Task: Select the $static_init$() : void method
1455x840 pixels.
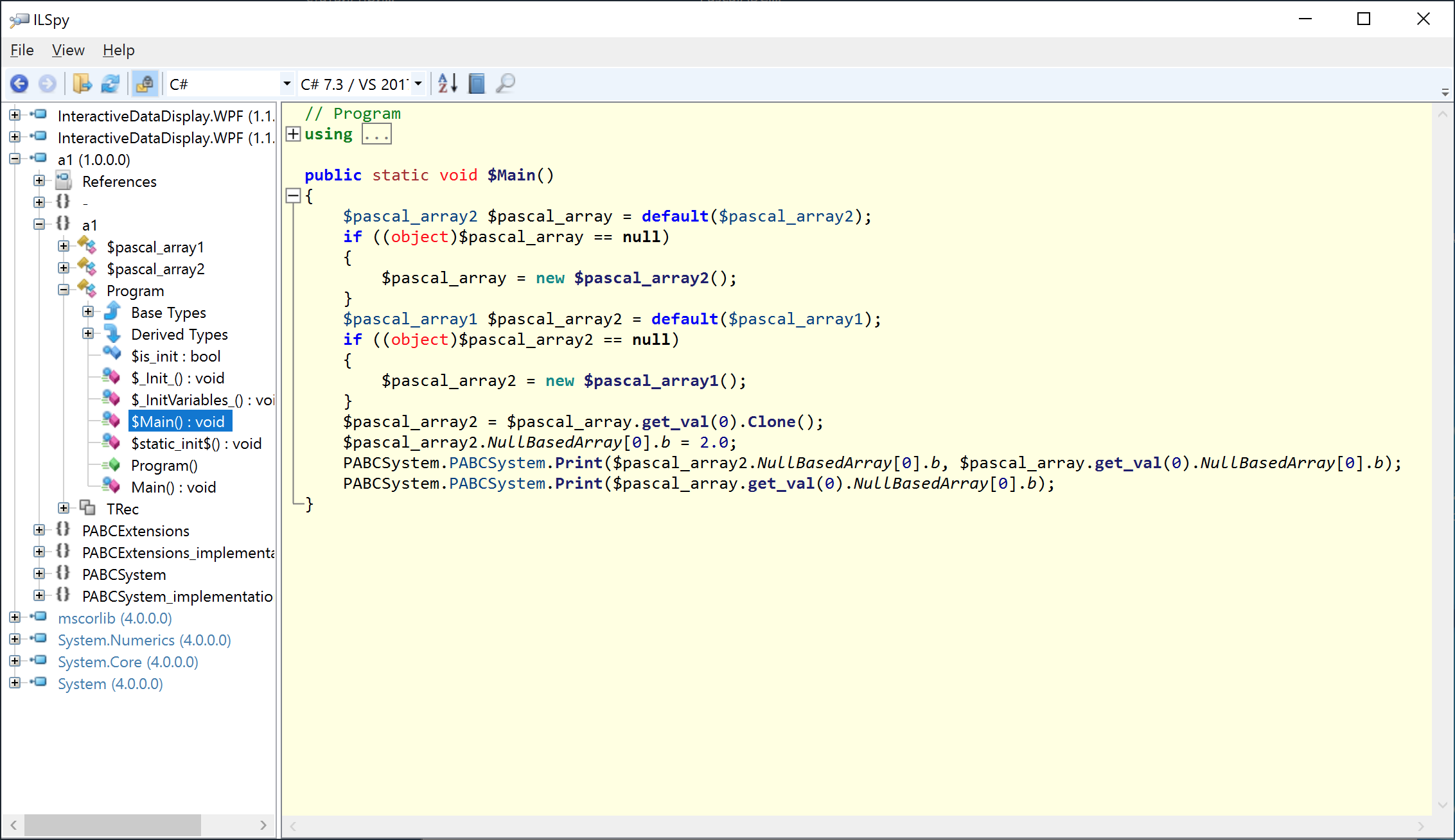Action: [196, 443]
